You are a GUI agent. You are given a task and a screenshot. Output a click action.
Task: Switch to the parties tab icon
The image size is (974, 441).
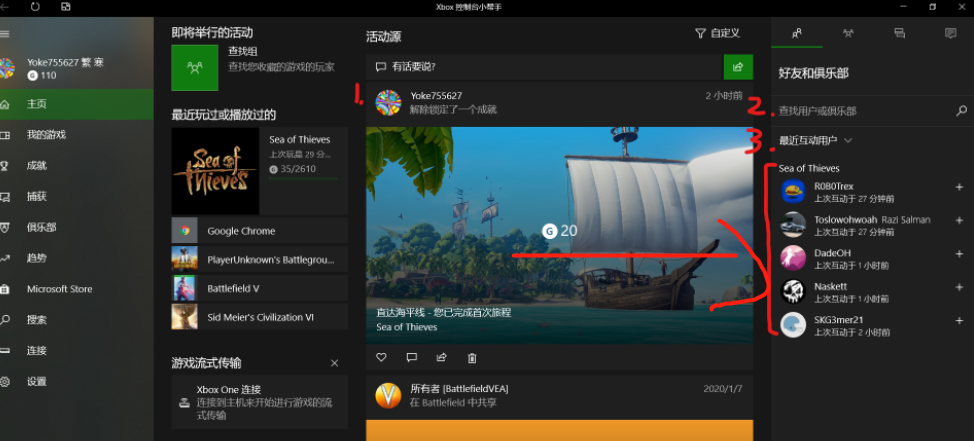coord(848,34)
